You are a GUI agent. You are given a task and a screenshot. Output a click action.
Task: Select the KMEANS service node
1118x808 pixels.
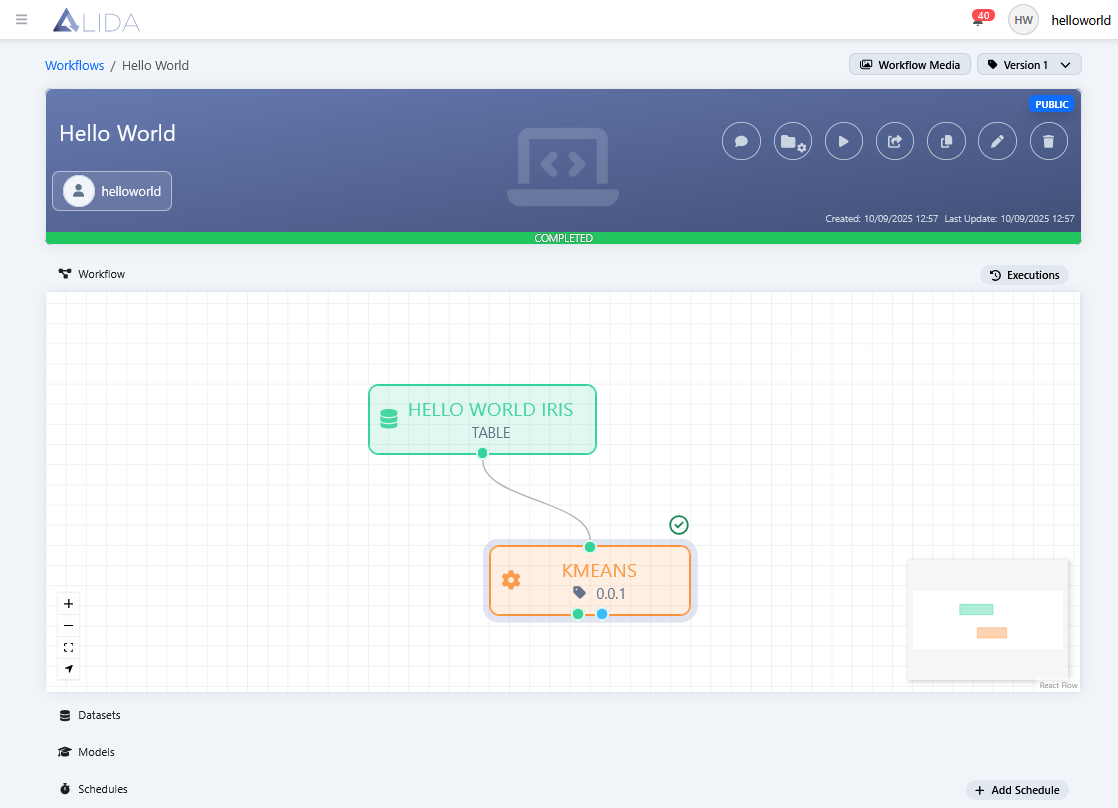click(590, 581)
